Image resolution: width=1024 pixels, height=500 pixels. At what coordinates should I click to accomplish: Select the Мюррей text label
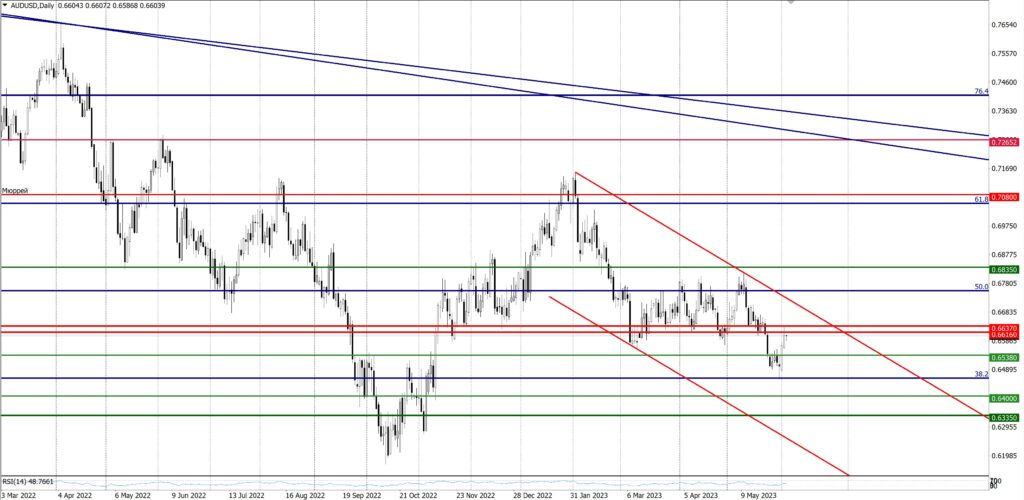14,190
